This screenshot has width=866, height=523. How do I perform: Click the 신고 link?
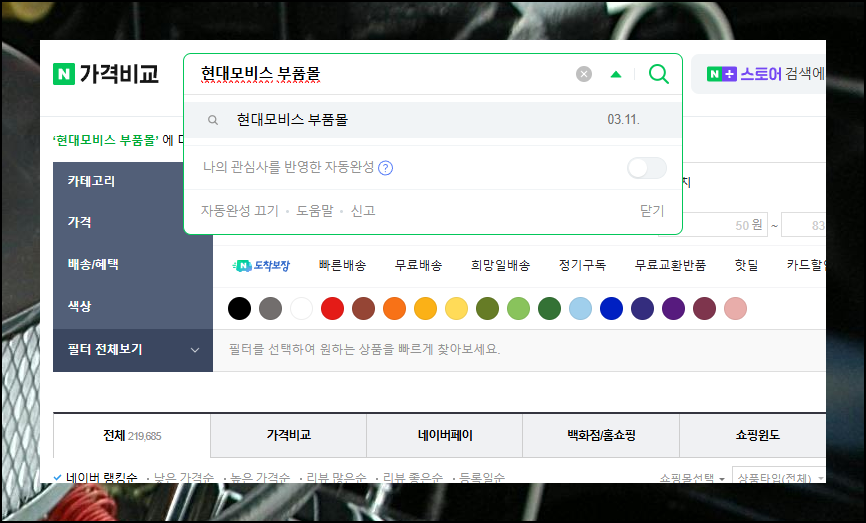pos(363,210)
